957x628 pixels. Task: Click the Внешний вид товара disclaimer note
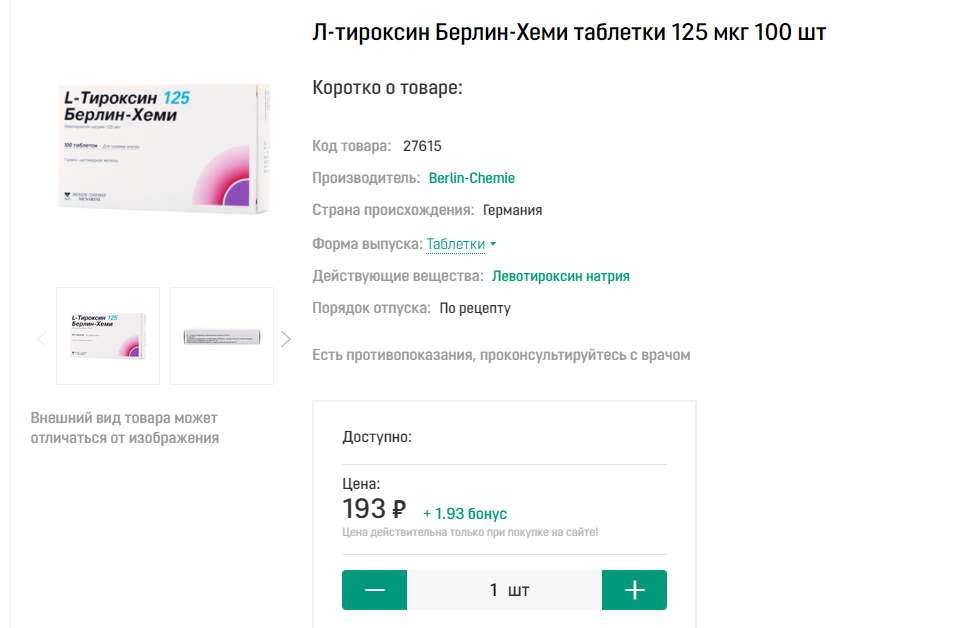pos(124,428)
